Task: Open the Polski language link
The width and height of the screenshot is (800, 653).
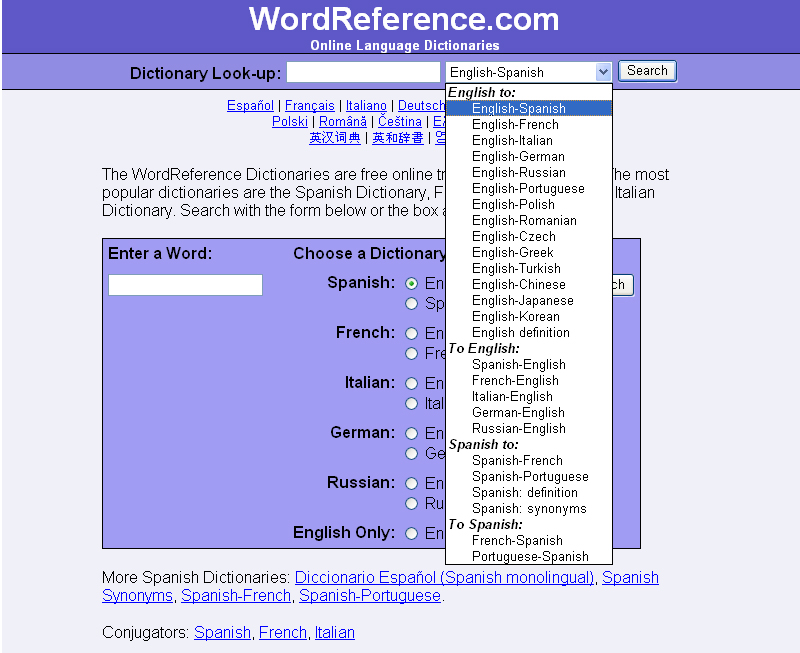Action: tap(290, 121)
